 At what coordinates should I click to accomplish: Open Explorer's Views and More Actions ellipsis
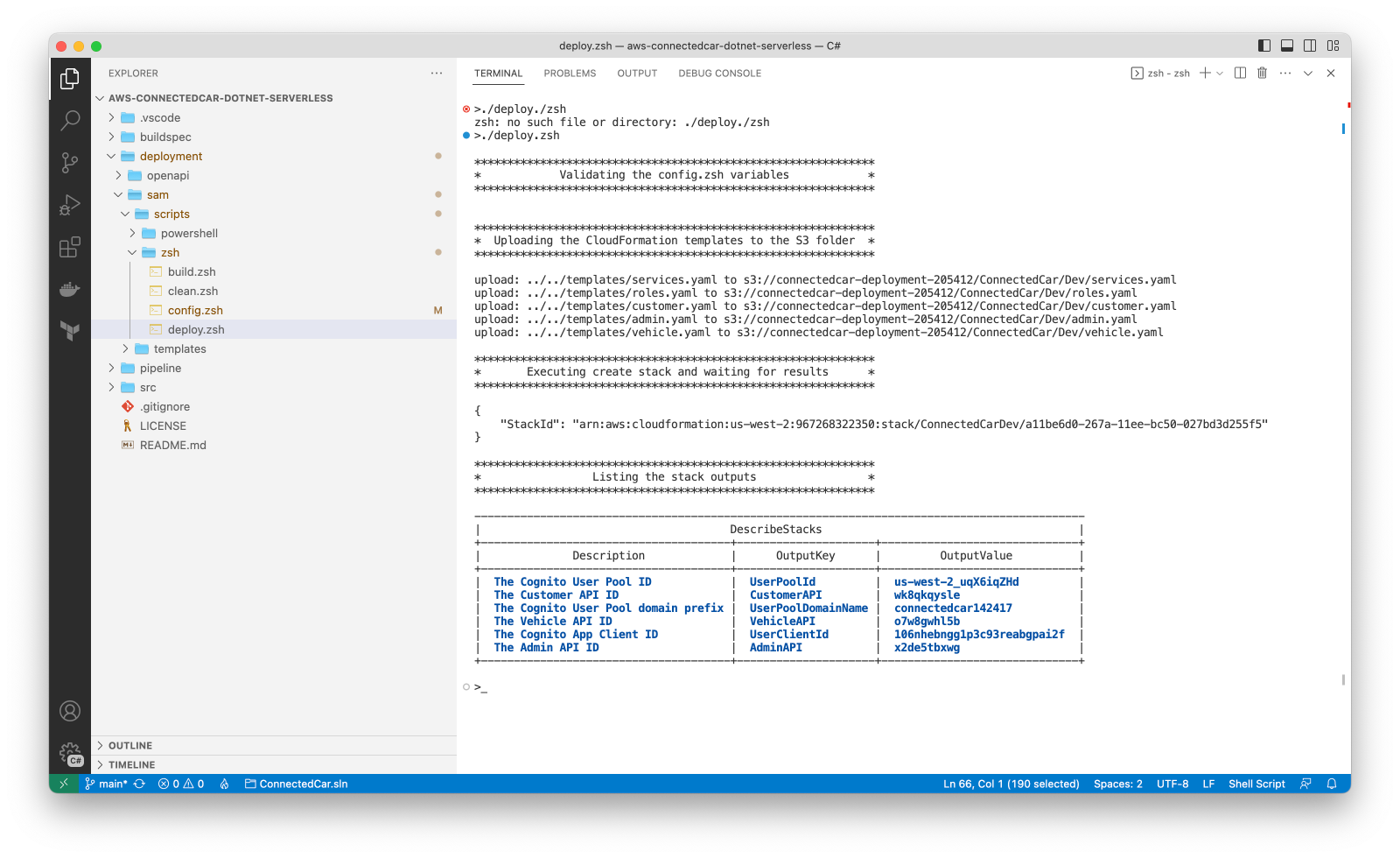pos(437,74)
